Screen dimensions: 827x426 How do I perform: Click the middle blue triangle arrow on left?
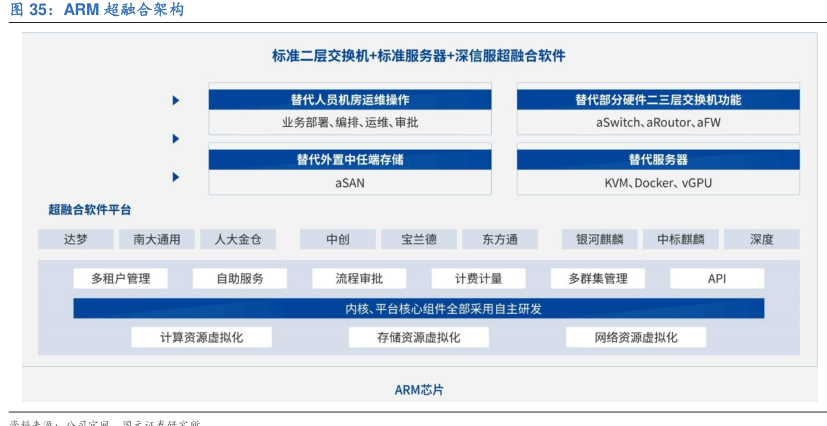click(176, 139)
